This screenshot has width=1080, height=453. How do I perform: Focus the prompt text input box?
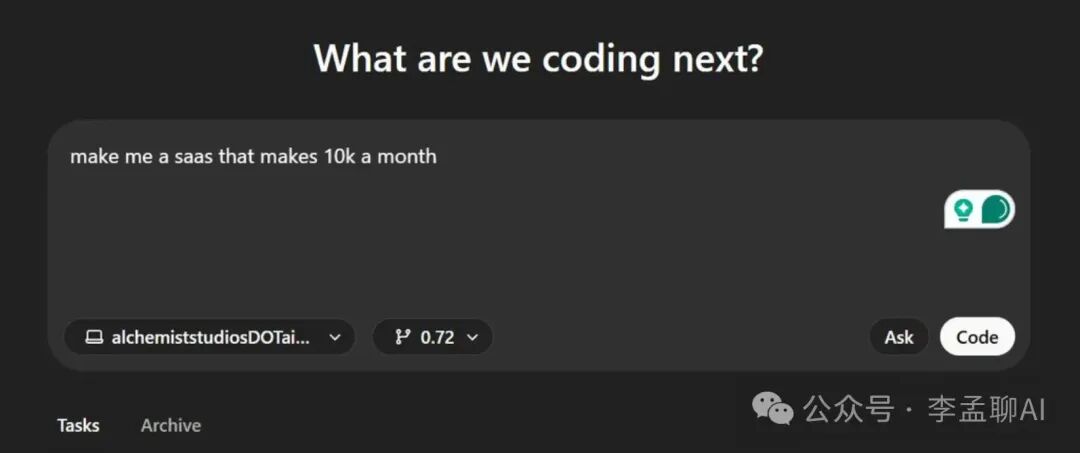pyautogui.click(x=500, y=240)
